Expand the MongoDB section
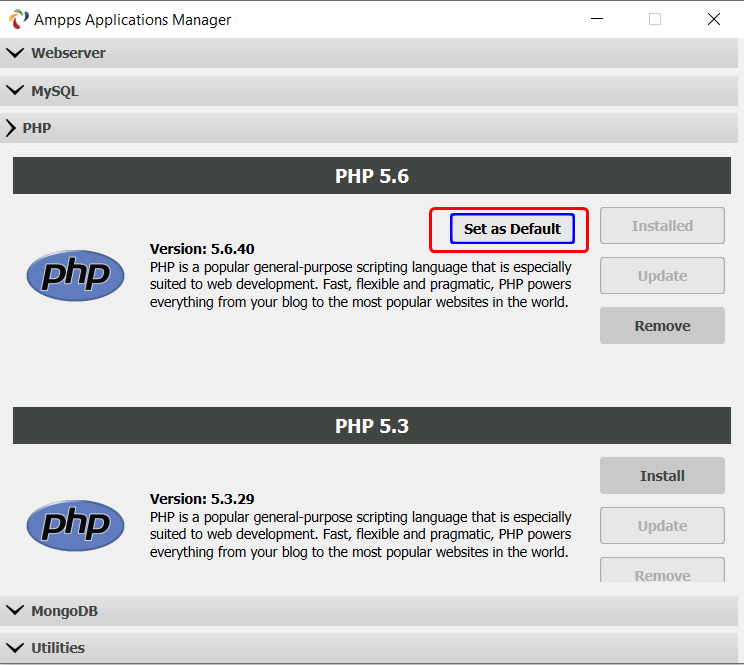The height and width of the screenshot is (665, 744). pyautogui.click(x=369, y=610)
